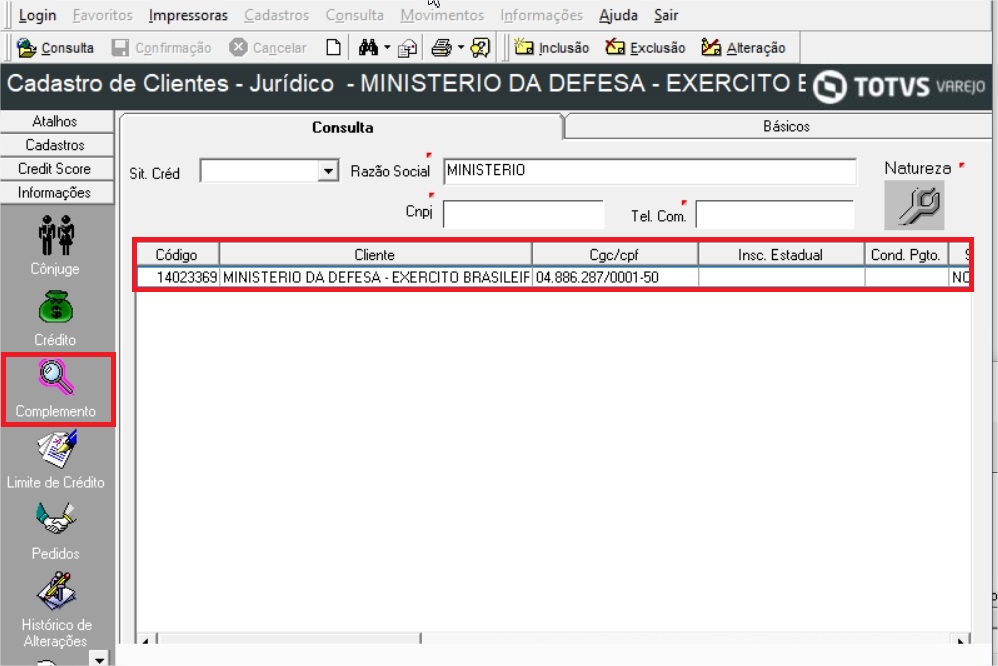The height and width of the screenshot is (666, 998).
Task: Click the help question mark icon
Action: [x=481, y=48]
